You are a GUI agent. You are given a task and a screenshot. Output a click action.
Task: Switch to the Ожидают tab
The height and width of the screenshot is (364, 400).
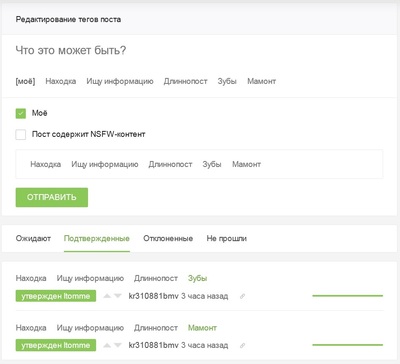[33, 238]
